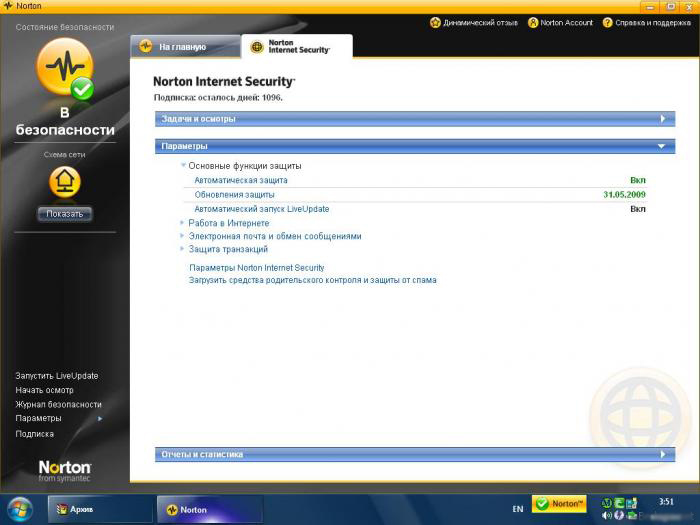Viewport: 700px width, 525px height.
Task: Click the Справка и поддержка question icon
Action: (607, 22)
